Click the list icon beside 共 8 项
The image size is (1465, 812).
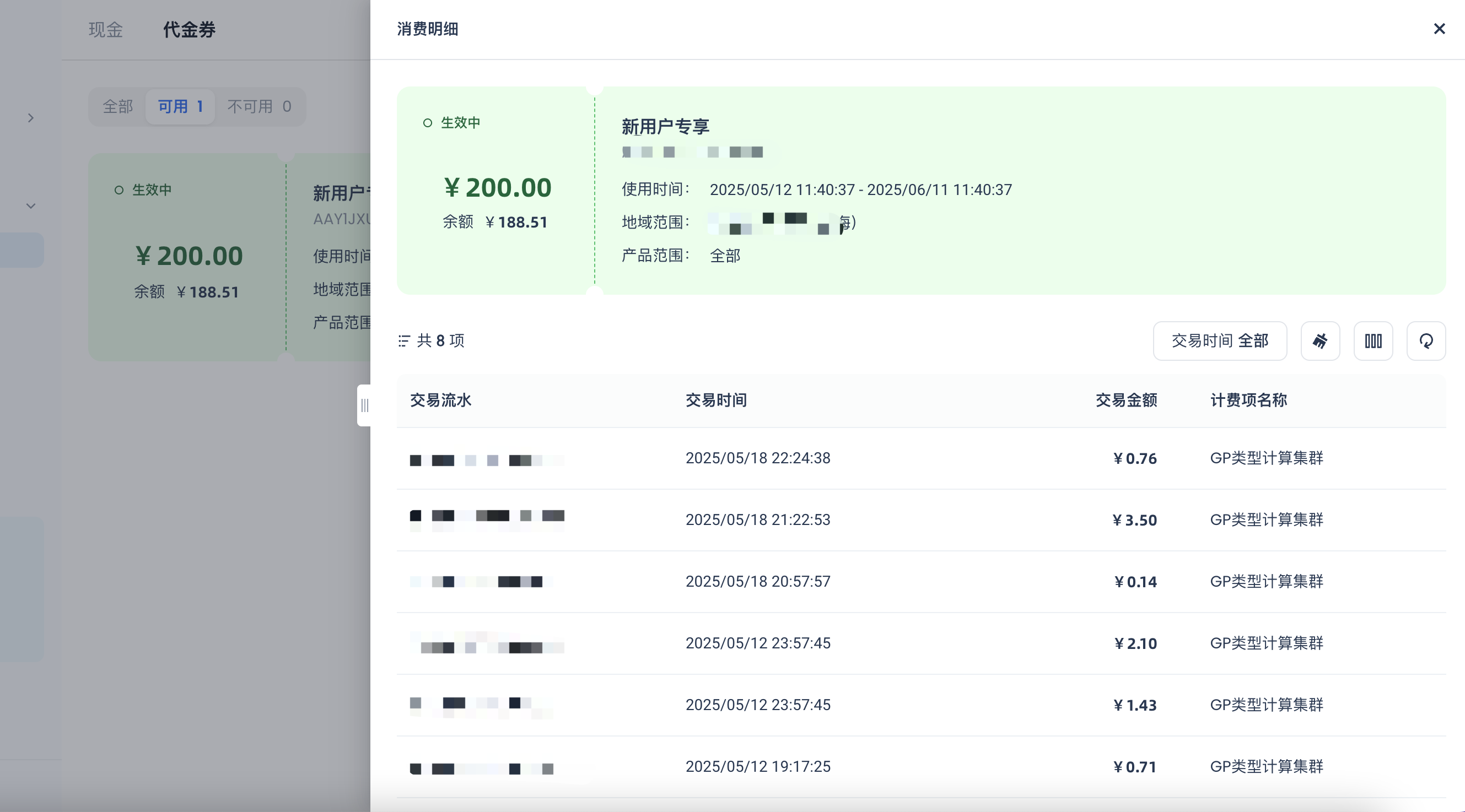pos(404,341)
